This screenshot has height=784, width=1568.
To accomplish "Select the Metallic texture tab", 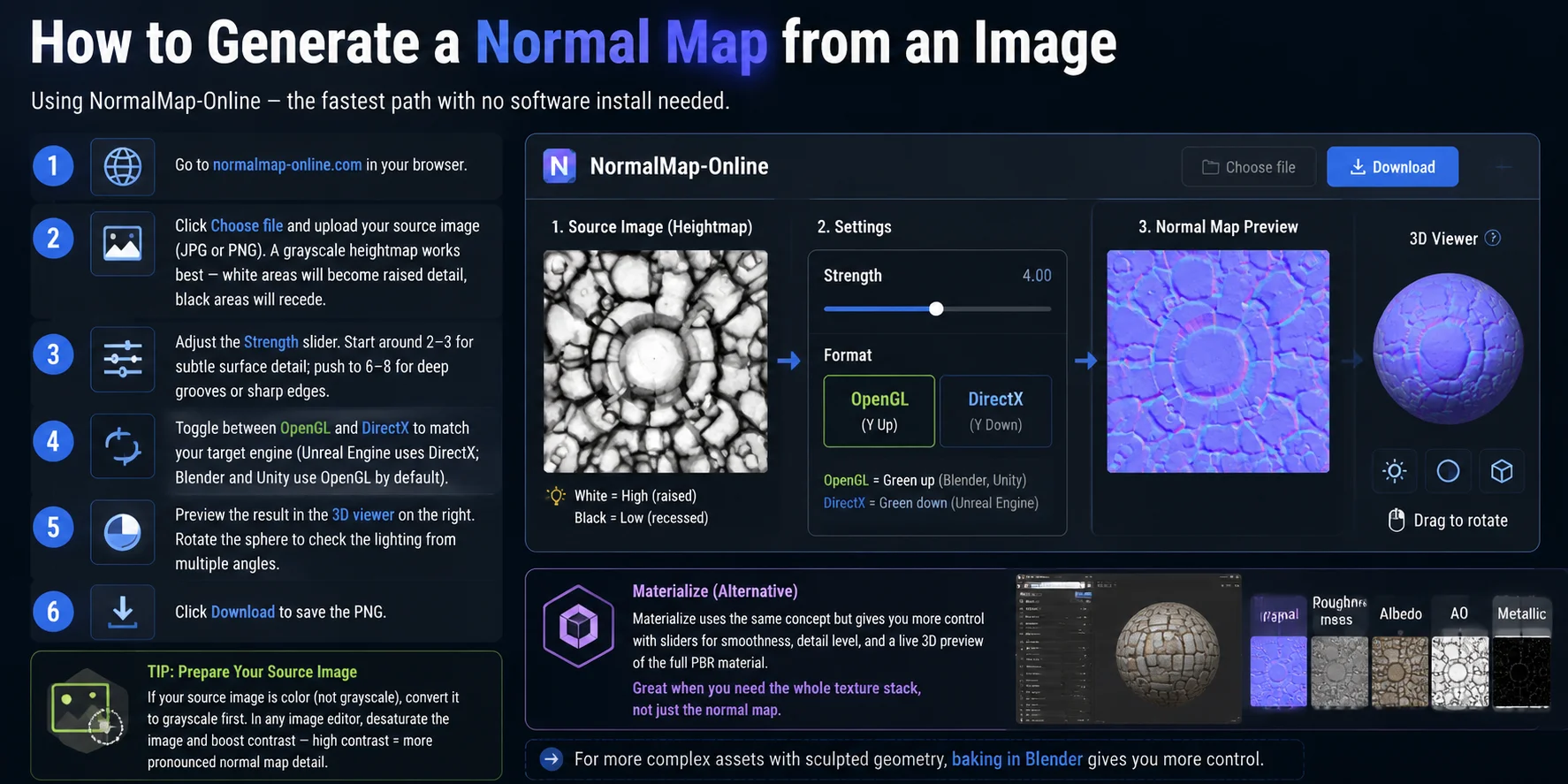I will pos(1521,613).
